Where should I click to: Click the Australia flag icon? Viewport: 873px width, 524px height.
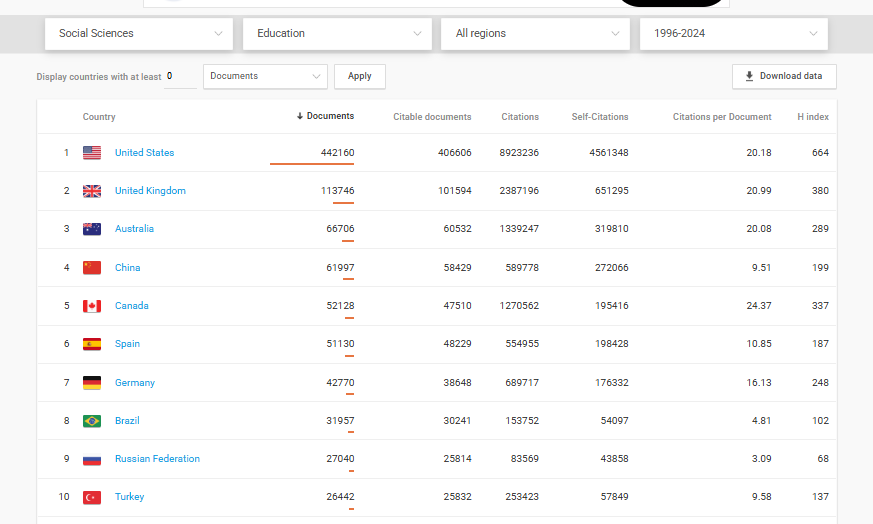92,229
